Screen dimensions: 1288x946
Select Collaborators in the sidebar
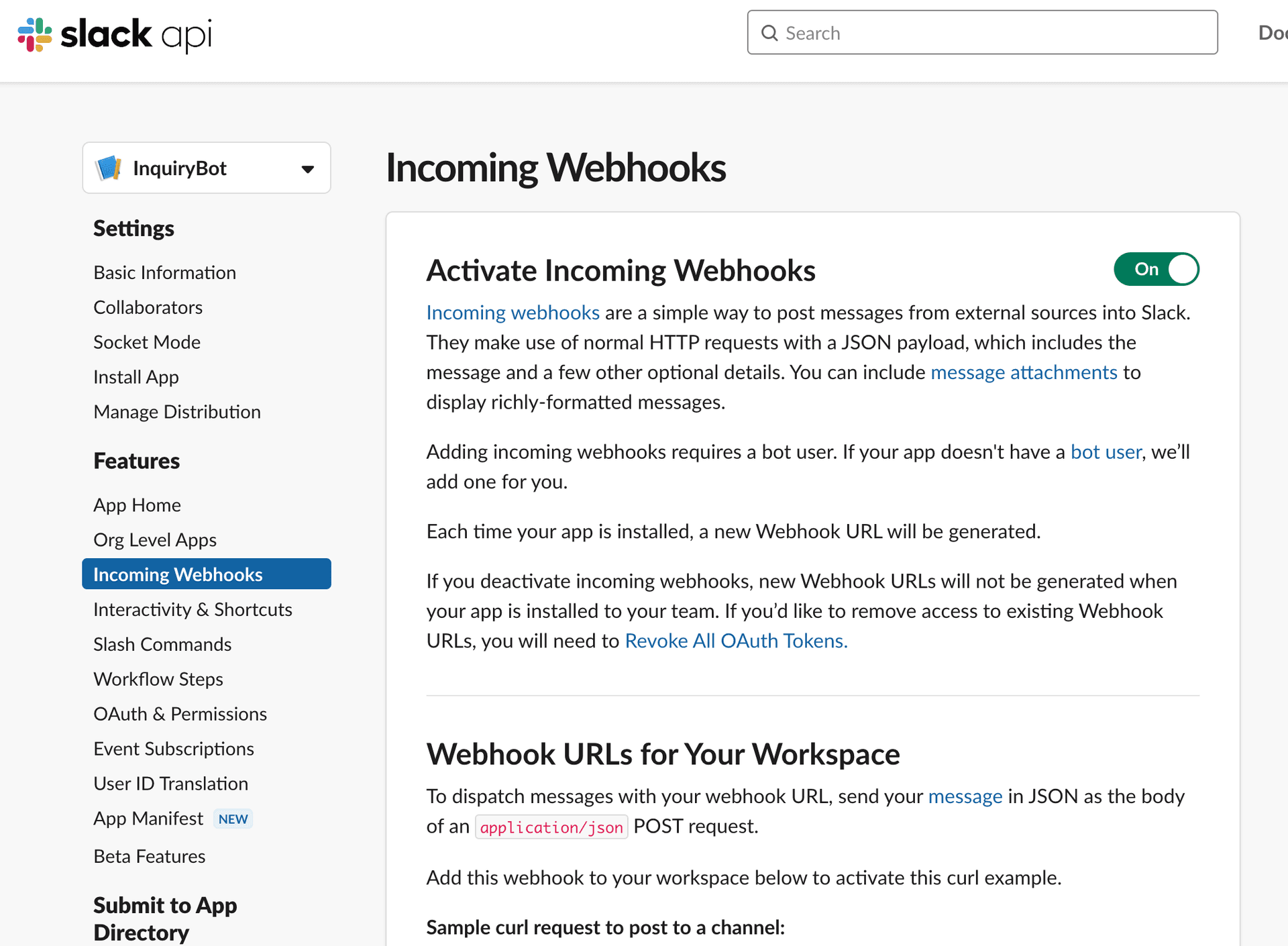(x=148, y=307)
